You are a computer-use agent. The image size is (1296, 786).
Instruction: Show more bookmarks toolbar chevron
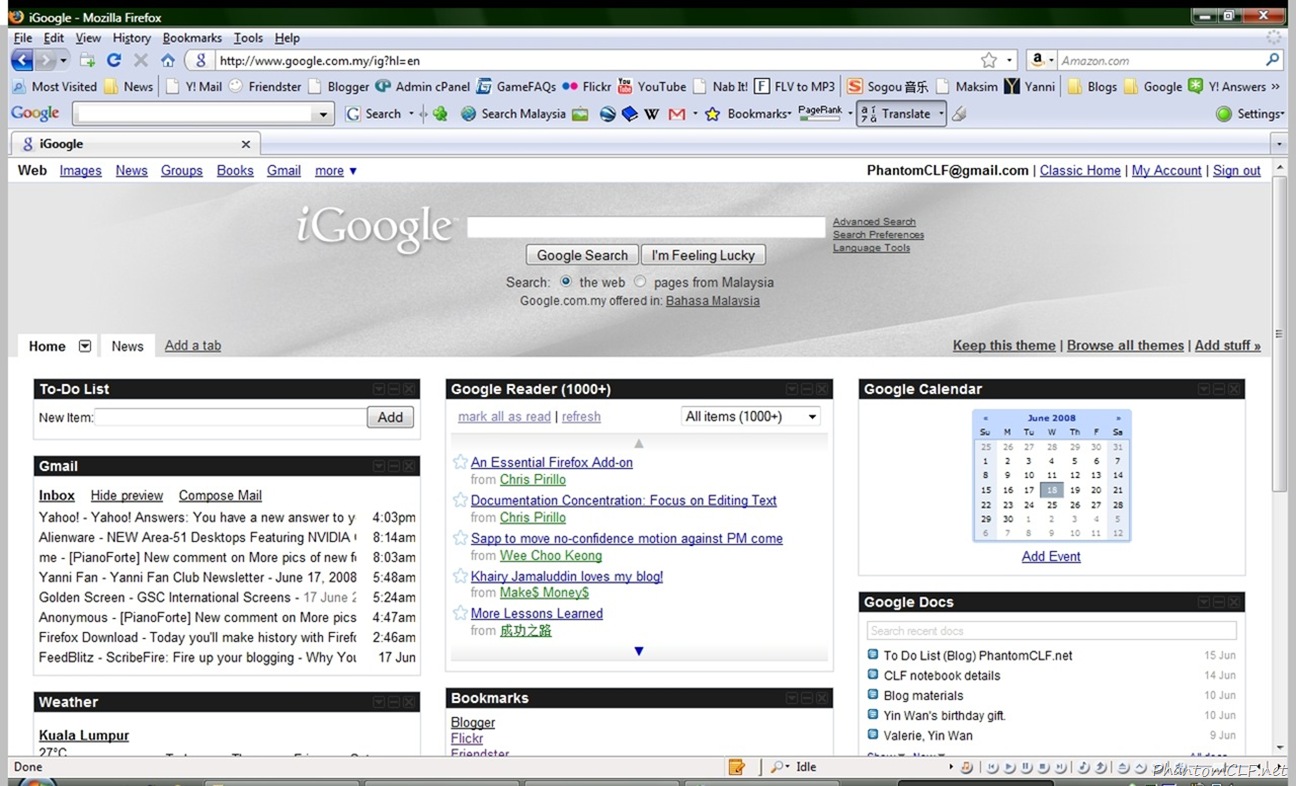coord(1275,86)
